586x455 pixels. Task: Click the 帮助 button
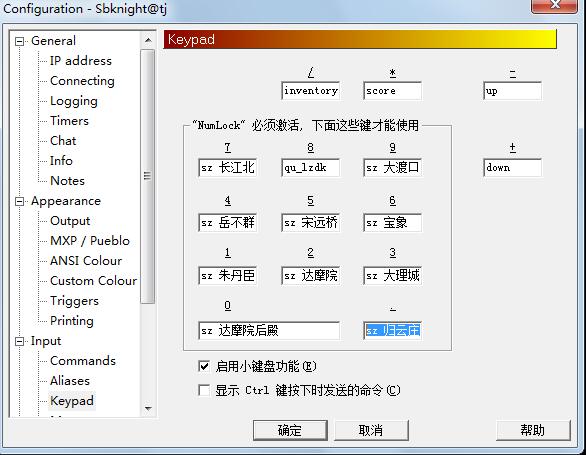click(533, 430)
